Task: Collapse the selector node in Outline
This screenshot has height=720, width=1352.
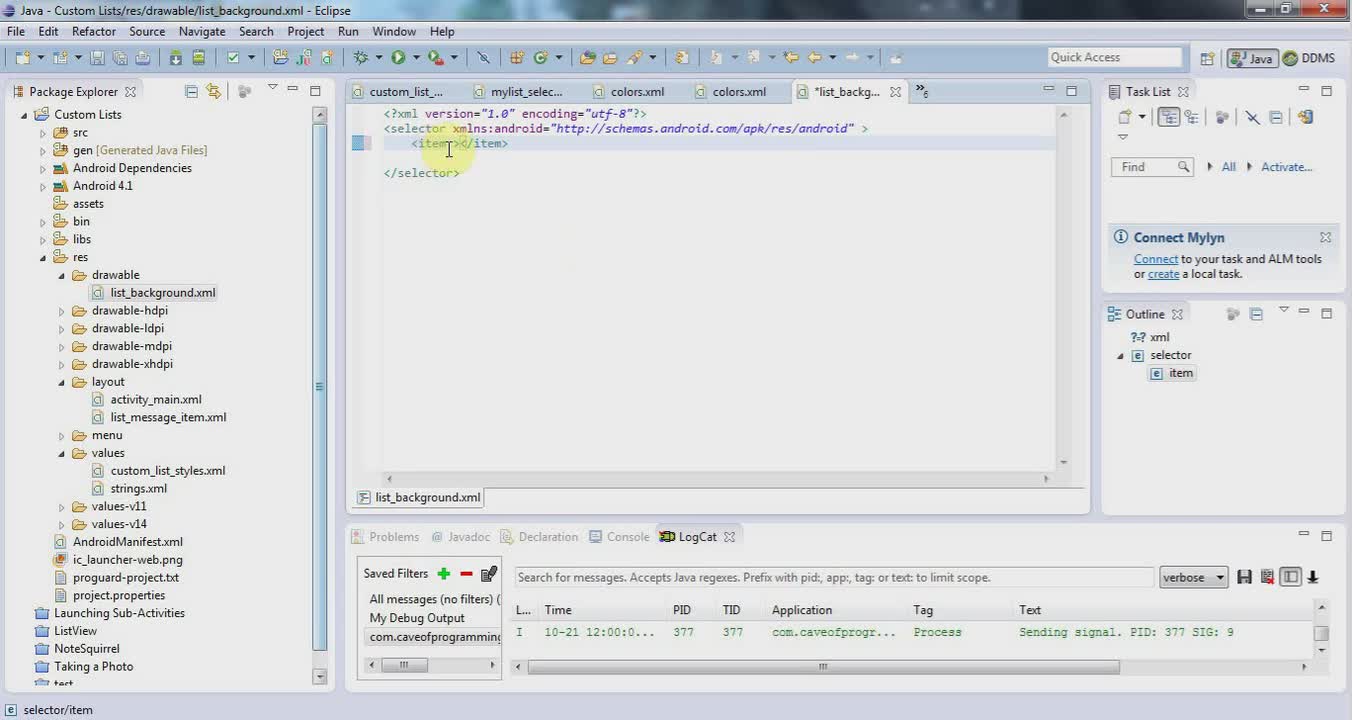Action: (1121, 356)
